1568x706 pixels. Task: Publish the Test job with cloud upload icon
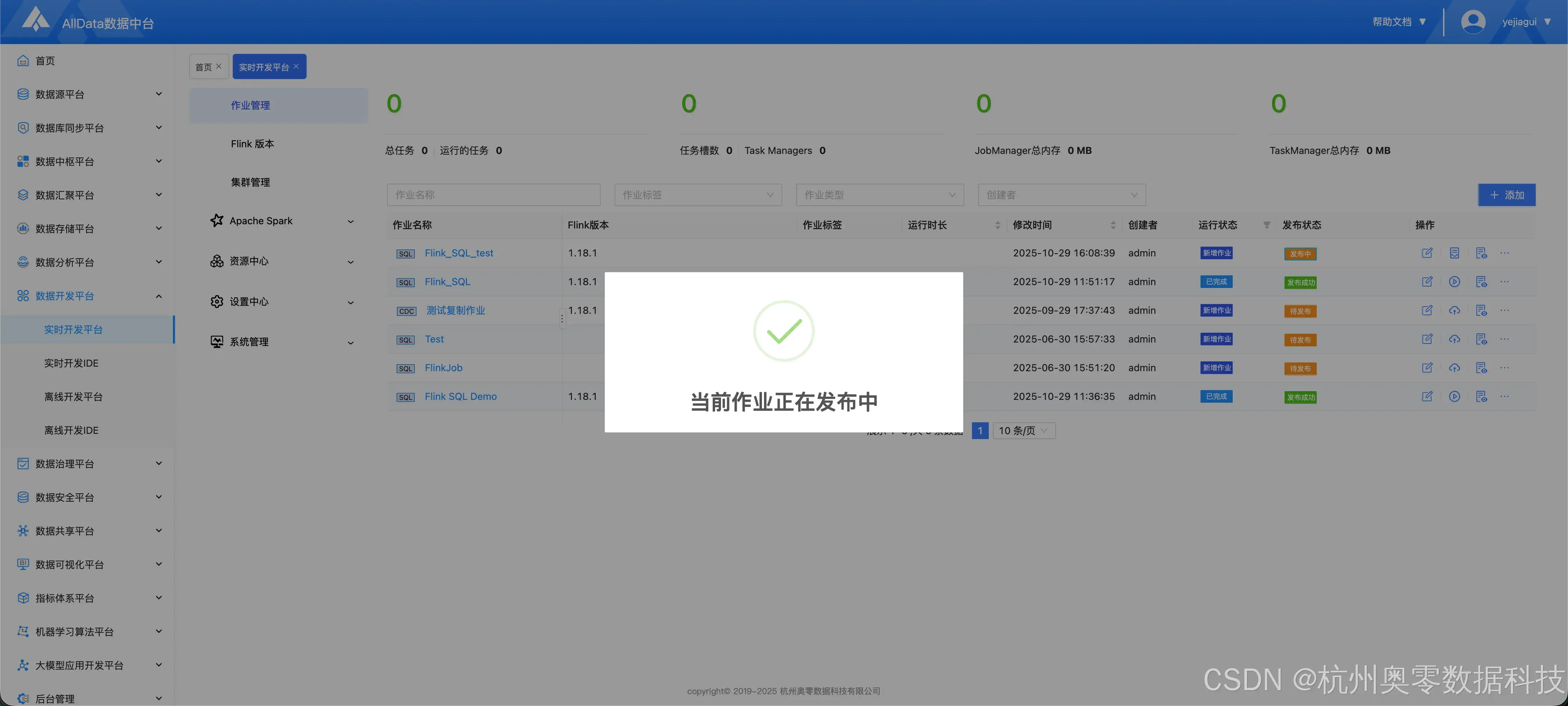(x=1455, y=339)
